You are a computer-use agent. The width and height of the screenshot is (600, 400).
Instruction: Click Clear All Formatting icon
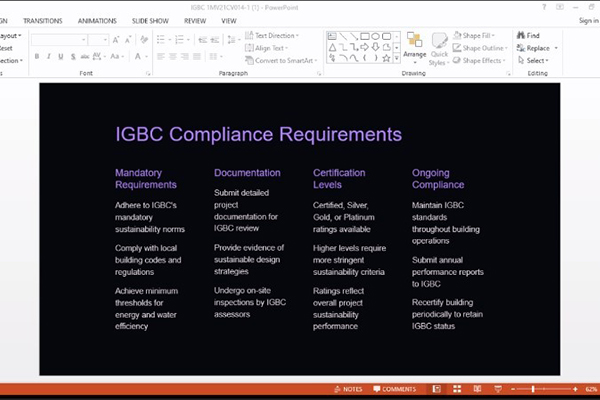(x=144, y=40)
